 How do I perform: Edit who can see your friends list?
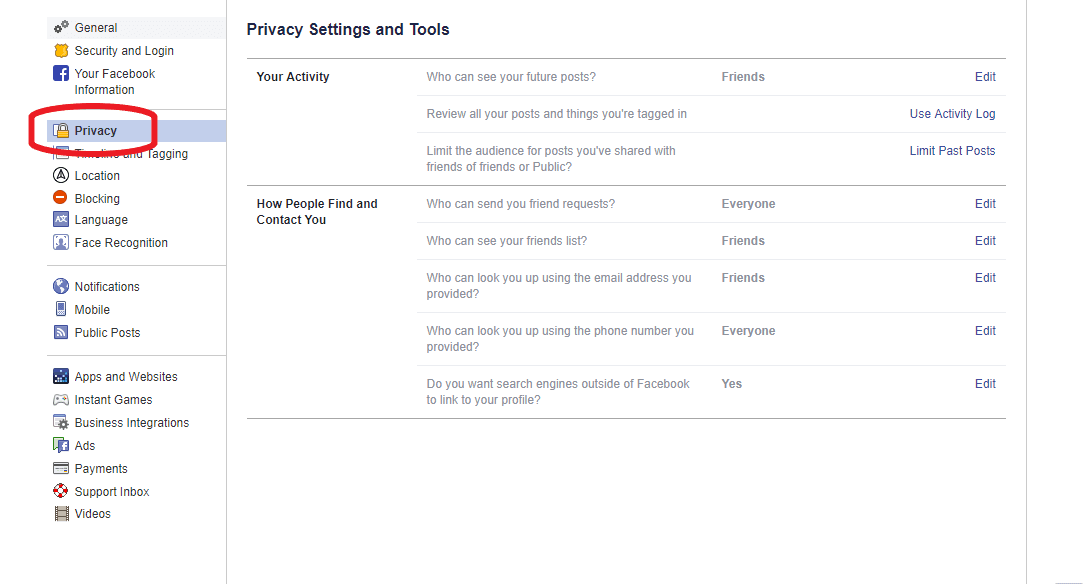(985, 241)
